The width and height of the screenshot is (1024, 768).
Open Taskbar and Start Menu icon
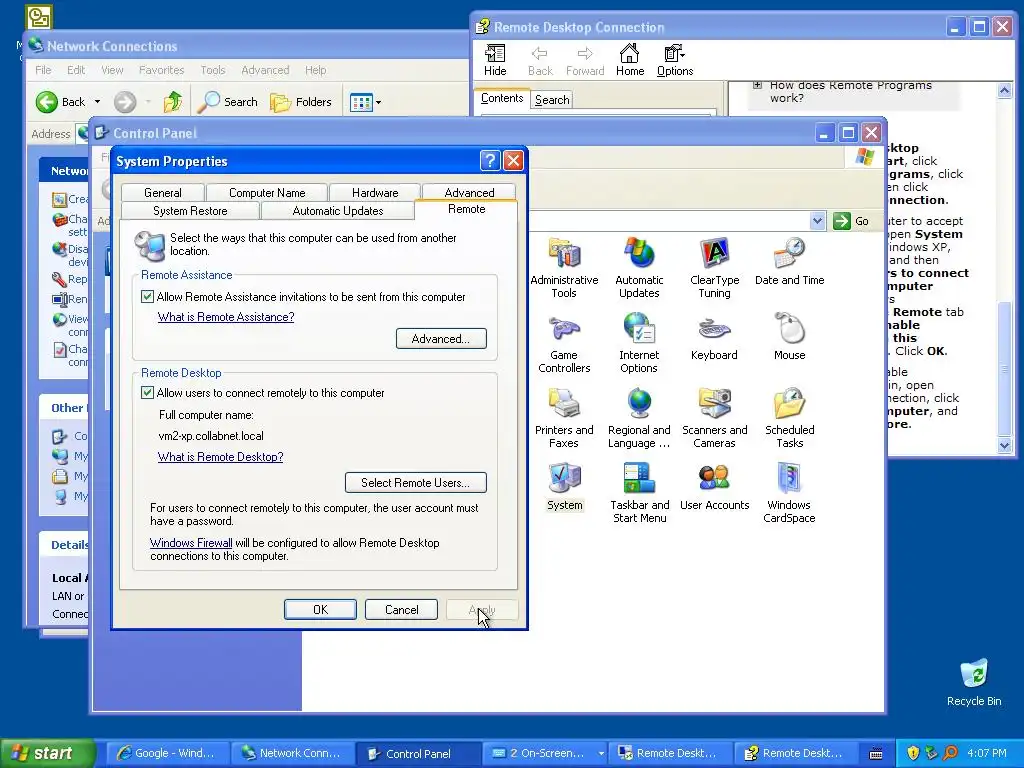pyautogui.click(x=639, y=493)
